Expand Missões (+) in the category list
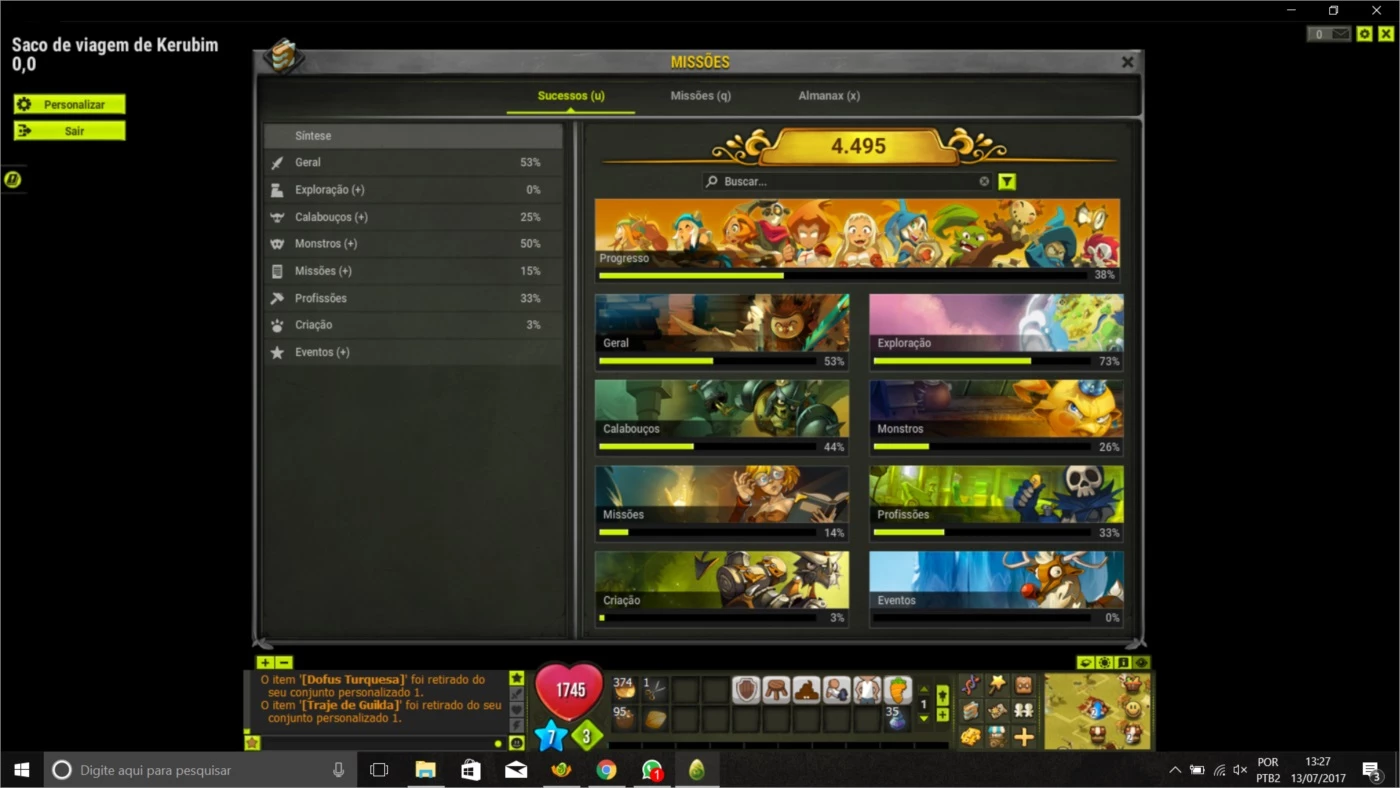Image resolution: width=1400 pixels, height=788 pixels. 414,271
